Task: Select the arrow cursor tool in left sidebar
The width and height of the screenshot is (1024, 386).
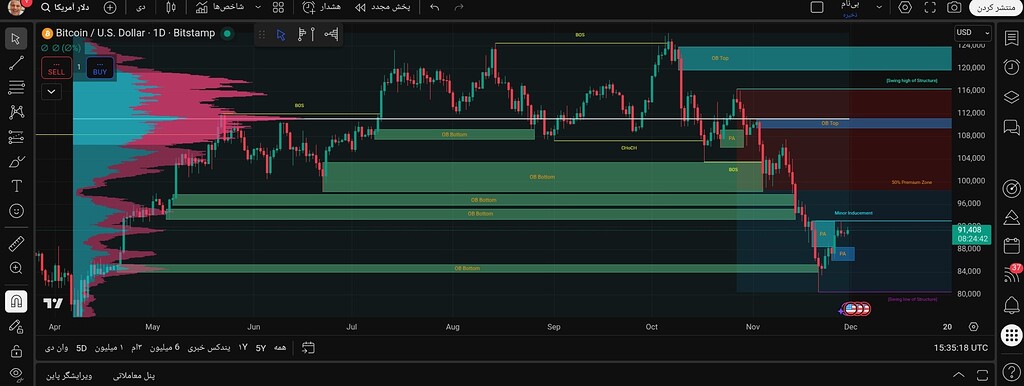Action: (16, 39)
